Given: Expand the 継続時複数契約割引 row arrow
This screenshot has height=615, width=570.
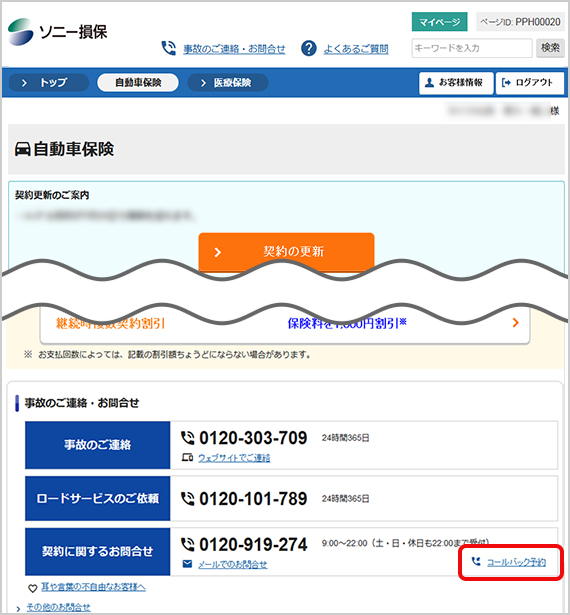Looking at the screenshot, I should pyautogui.click(x=515, y=323).
